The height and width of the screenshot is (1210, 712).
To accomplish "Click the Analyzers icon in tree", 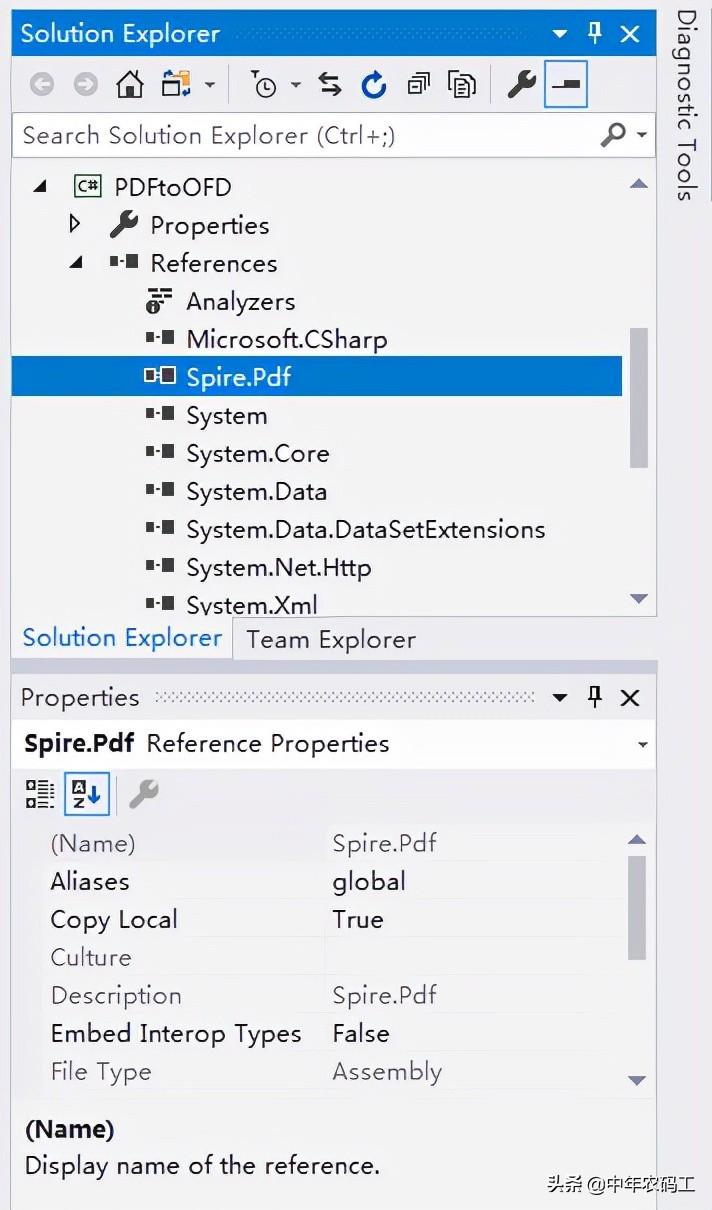I will pos(160,301).
